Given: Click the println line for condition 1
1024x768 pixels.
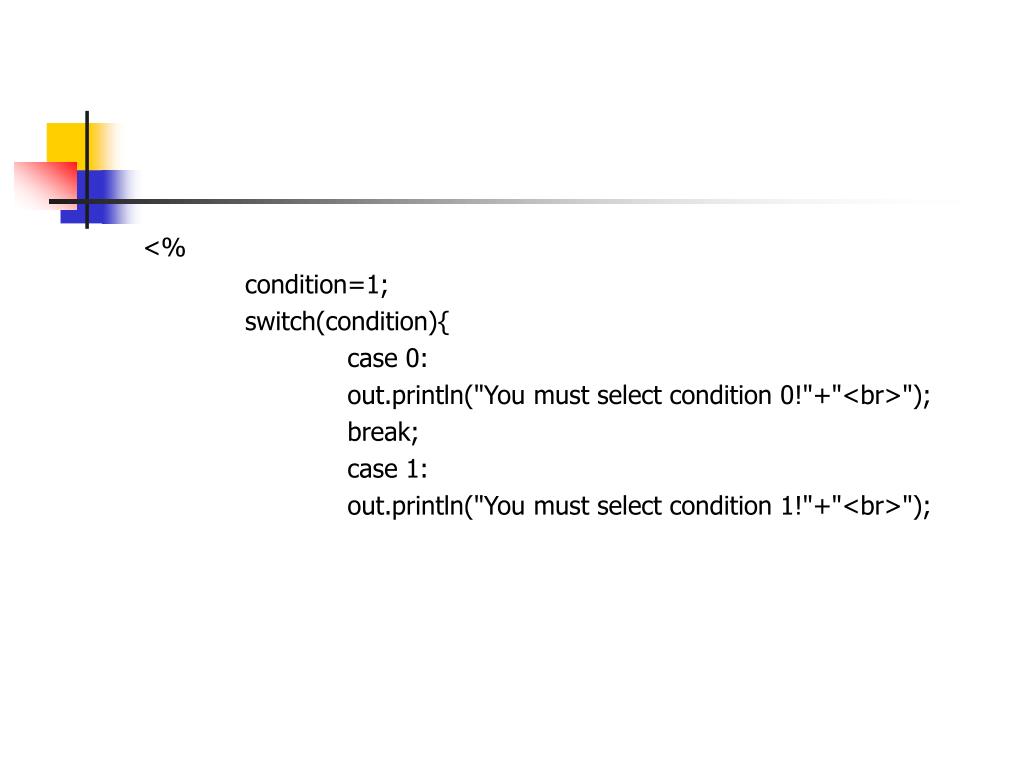Looking at the screenshot, I should coord(639,506).
